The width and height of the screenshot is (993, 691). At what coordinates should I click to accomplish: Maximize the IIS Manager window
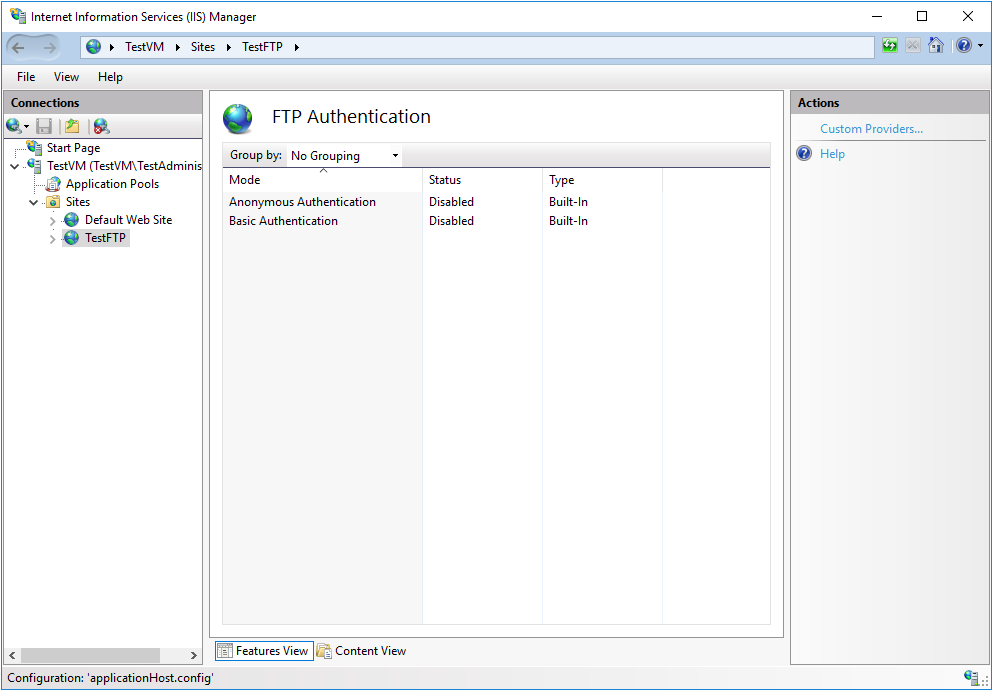pos(922,16)
